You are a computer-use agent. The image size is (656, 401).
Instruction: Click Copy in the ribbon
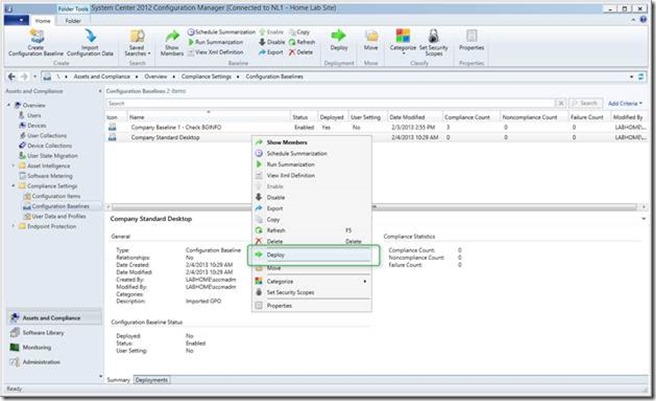(299, 32)
